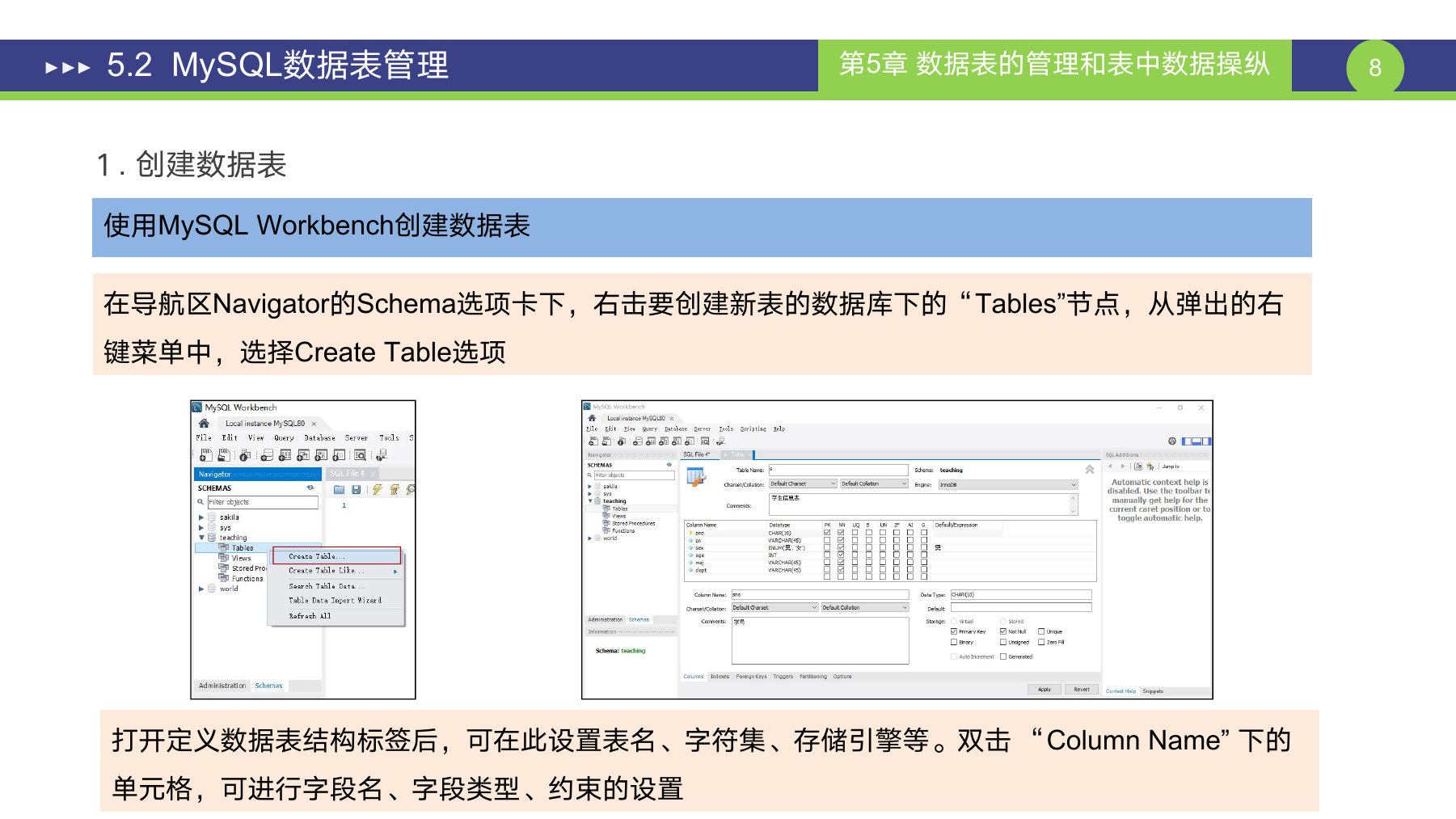Viewport: 1456px width, 819px height.
Task: Click the Filter objects field in the context-menu window
Action: [x=263, y=502]
